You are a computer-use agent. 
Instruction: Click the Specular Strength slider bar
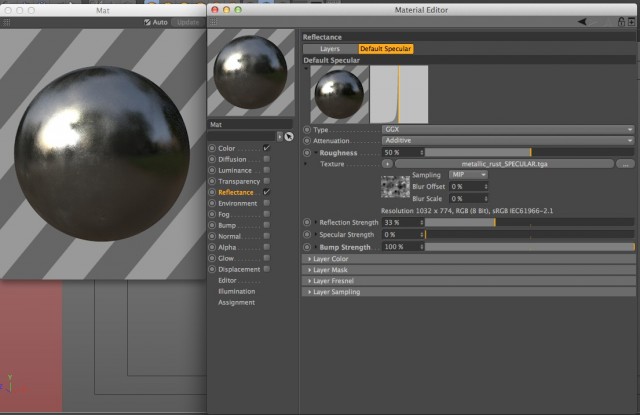(x=530, y=235)
